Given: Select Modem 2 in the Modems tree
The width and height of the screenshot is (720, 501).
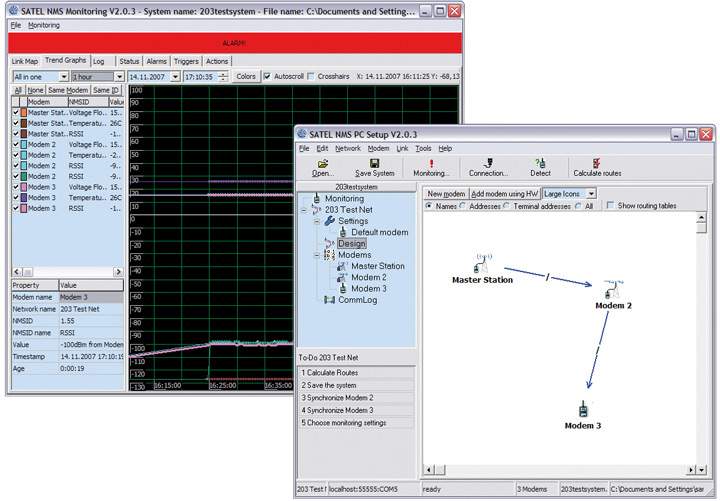Looking at the screenshot, I should [369, 277].
